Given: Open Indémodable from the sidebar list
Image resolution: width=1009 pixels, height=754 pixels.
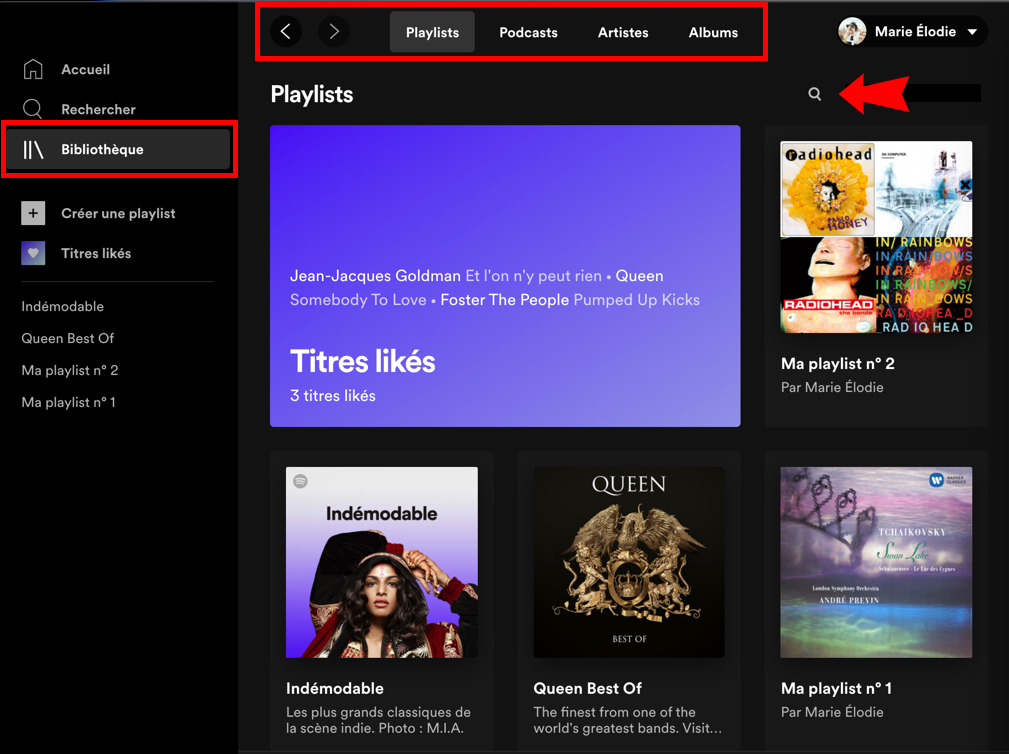Looking at the screenshot, I should (62, 306).
